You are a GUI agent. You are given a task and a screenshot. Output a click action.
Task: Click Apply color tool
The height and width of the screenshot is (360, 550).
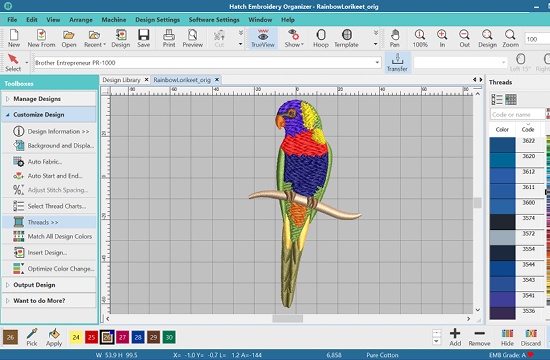[x=54, y=338]
